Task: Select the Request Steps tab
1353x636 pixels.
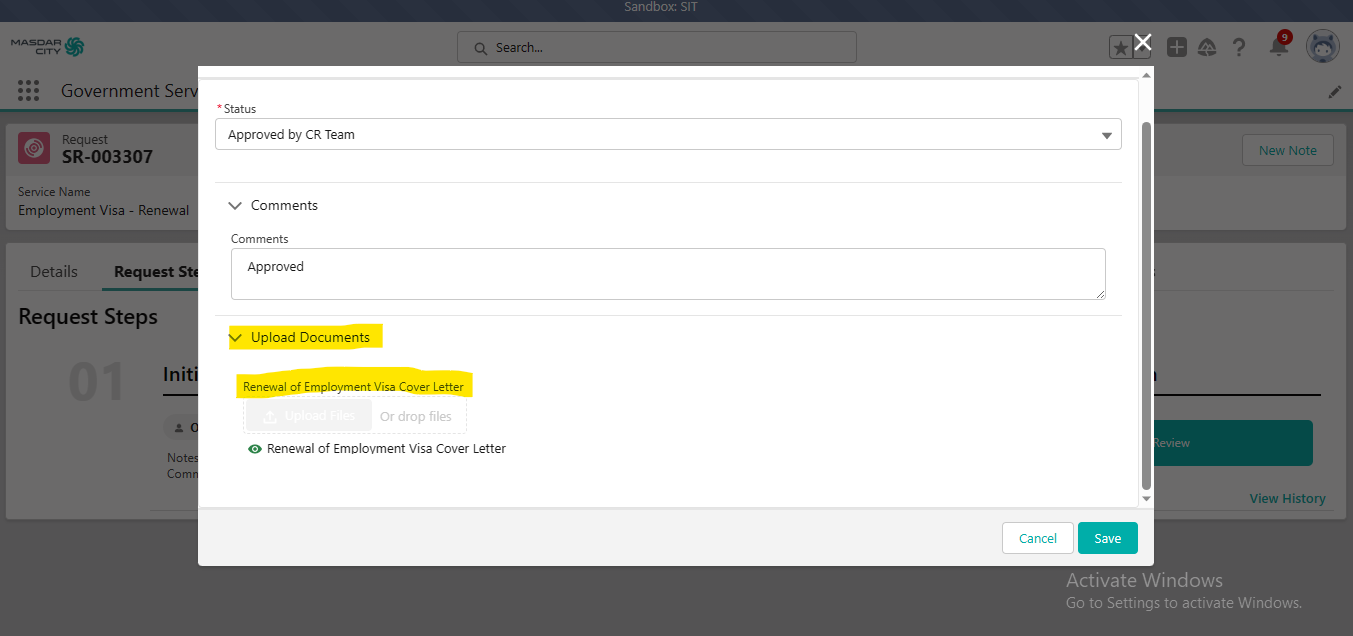Action: pyautogui.click(x=158, y=272)
